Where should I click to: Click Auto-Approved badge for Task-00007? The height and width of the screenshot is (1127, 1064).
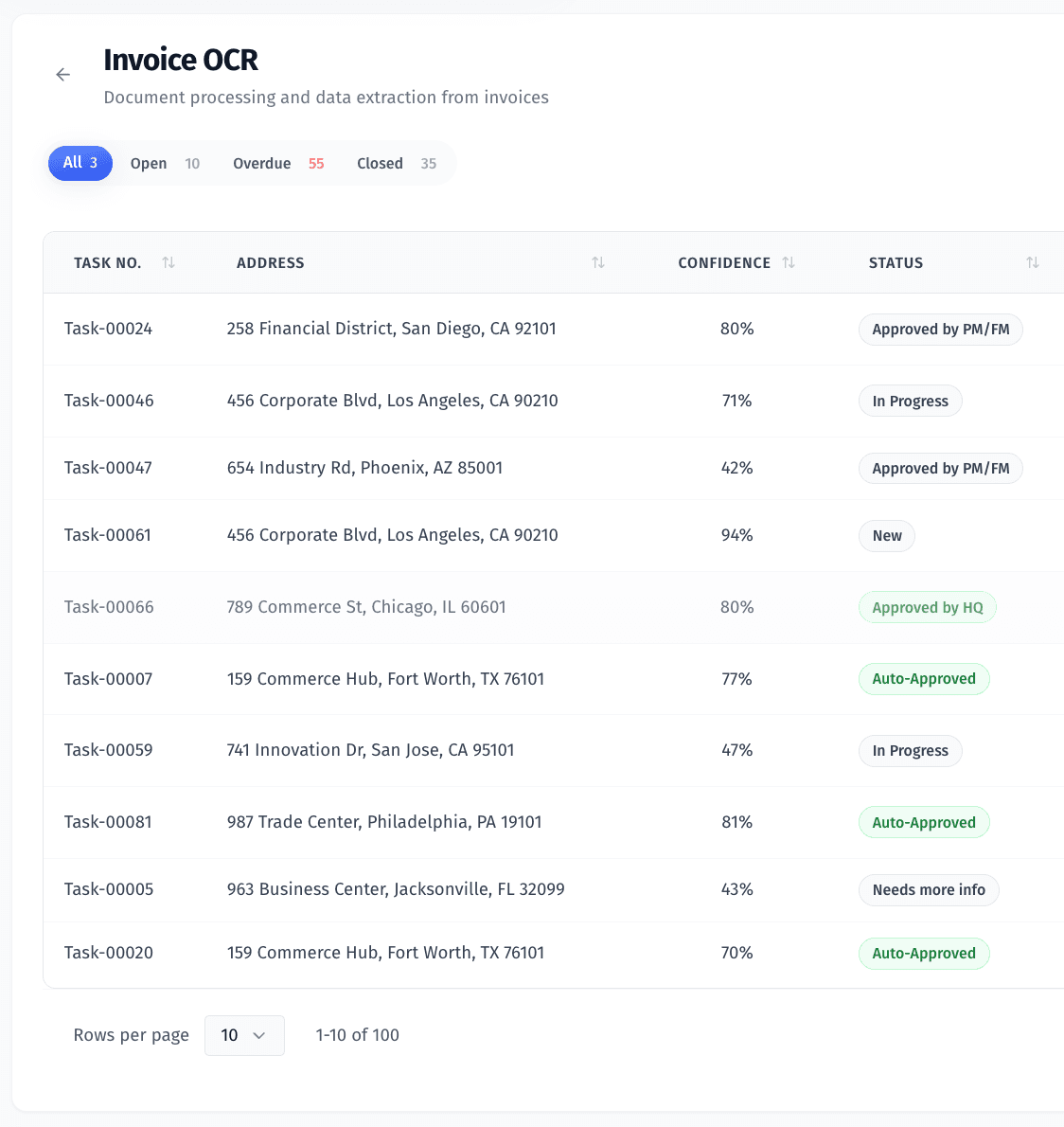click(924, 679)
